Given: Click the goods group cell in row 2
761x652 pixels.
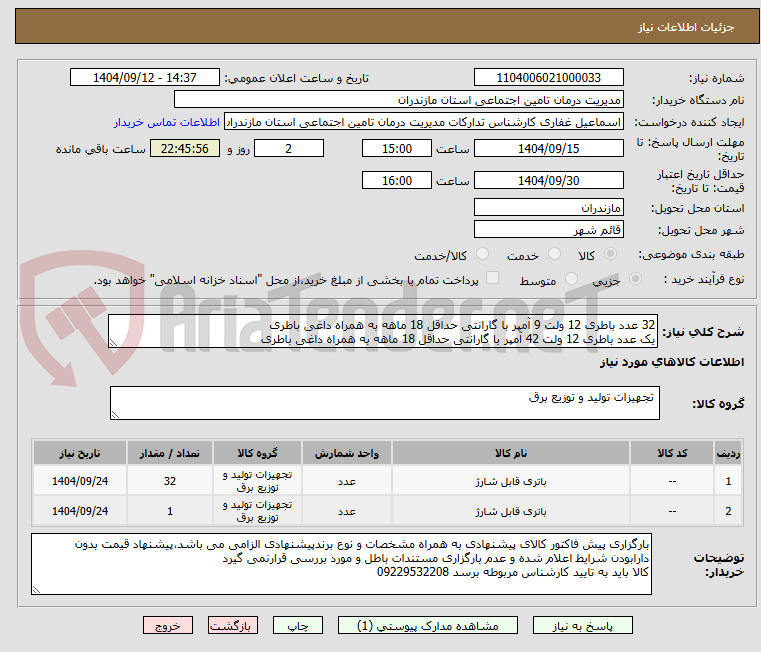Looking at the screenshot, I should (x=257, y=511).
